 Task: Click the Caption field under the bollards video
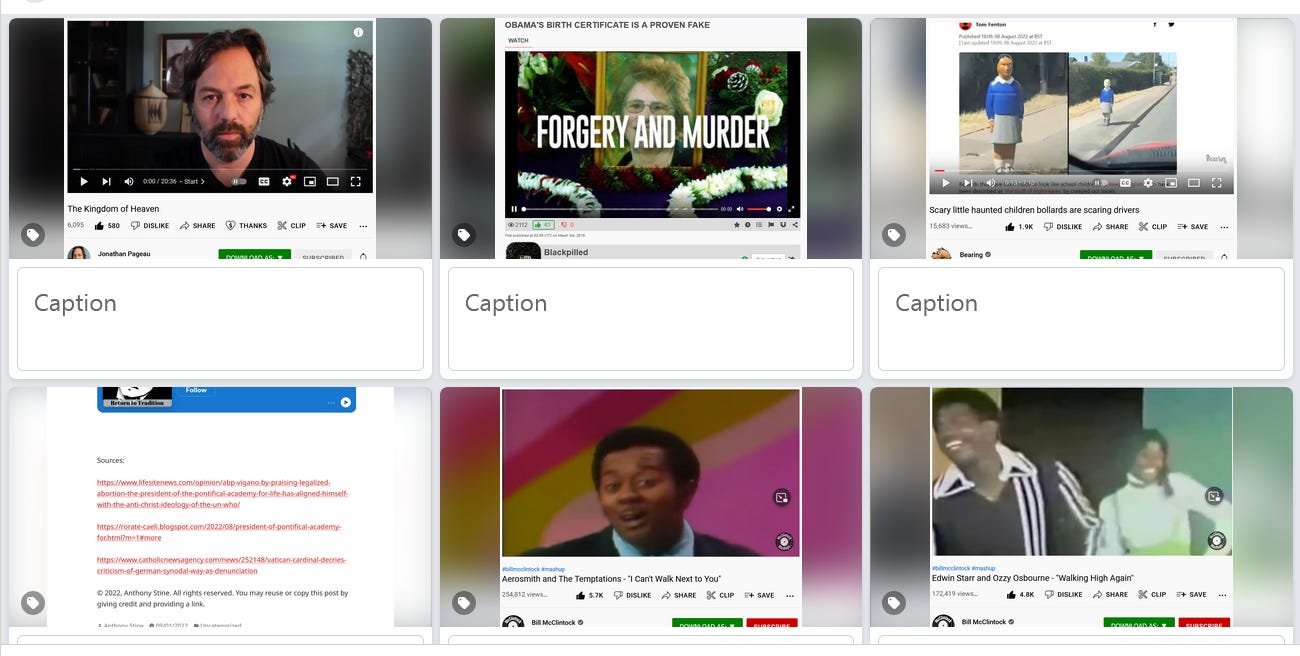tap(1081, 319)
